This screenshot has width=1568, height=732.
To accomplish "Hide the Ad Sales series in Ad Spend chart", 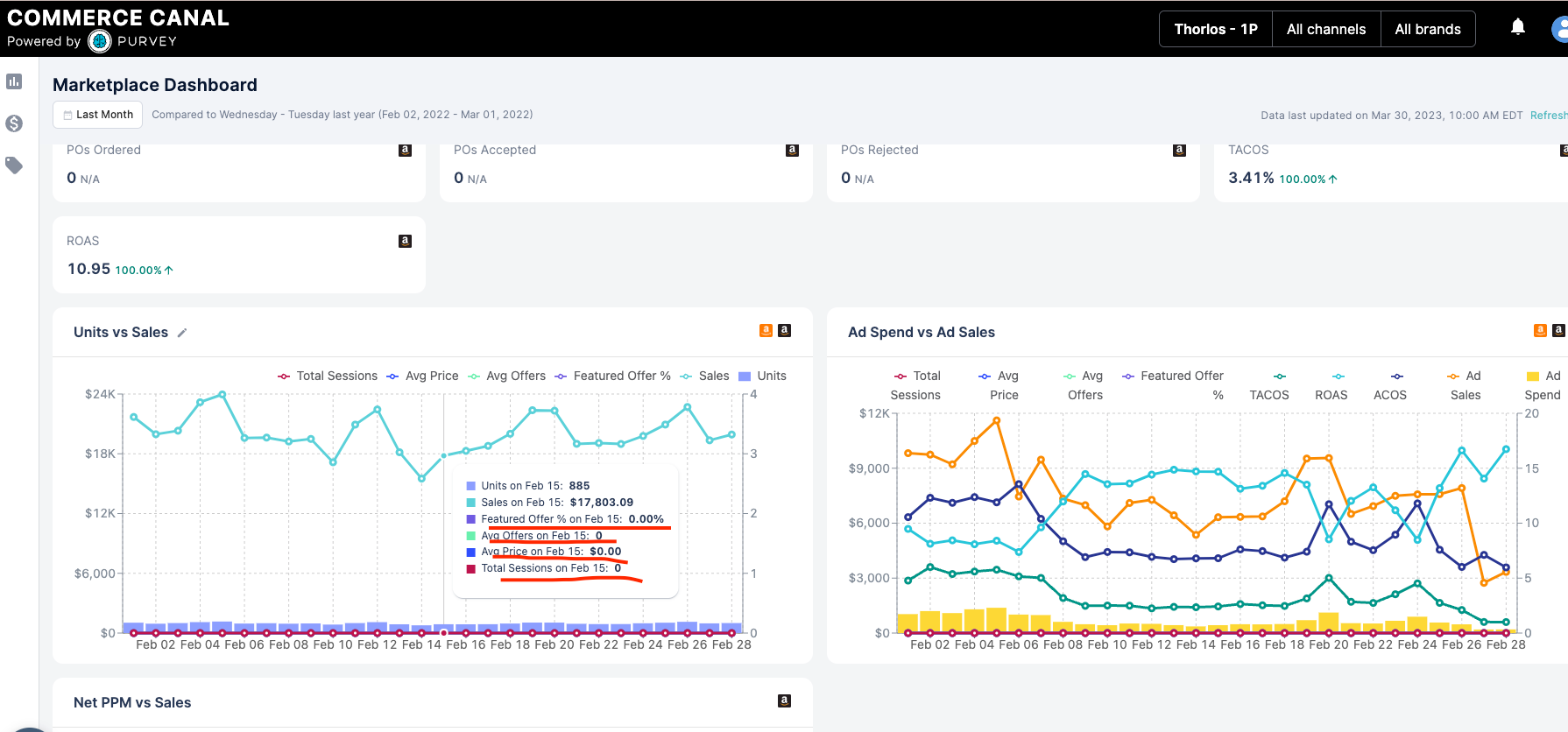I will tap(1464, 385).
